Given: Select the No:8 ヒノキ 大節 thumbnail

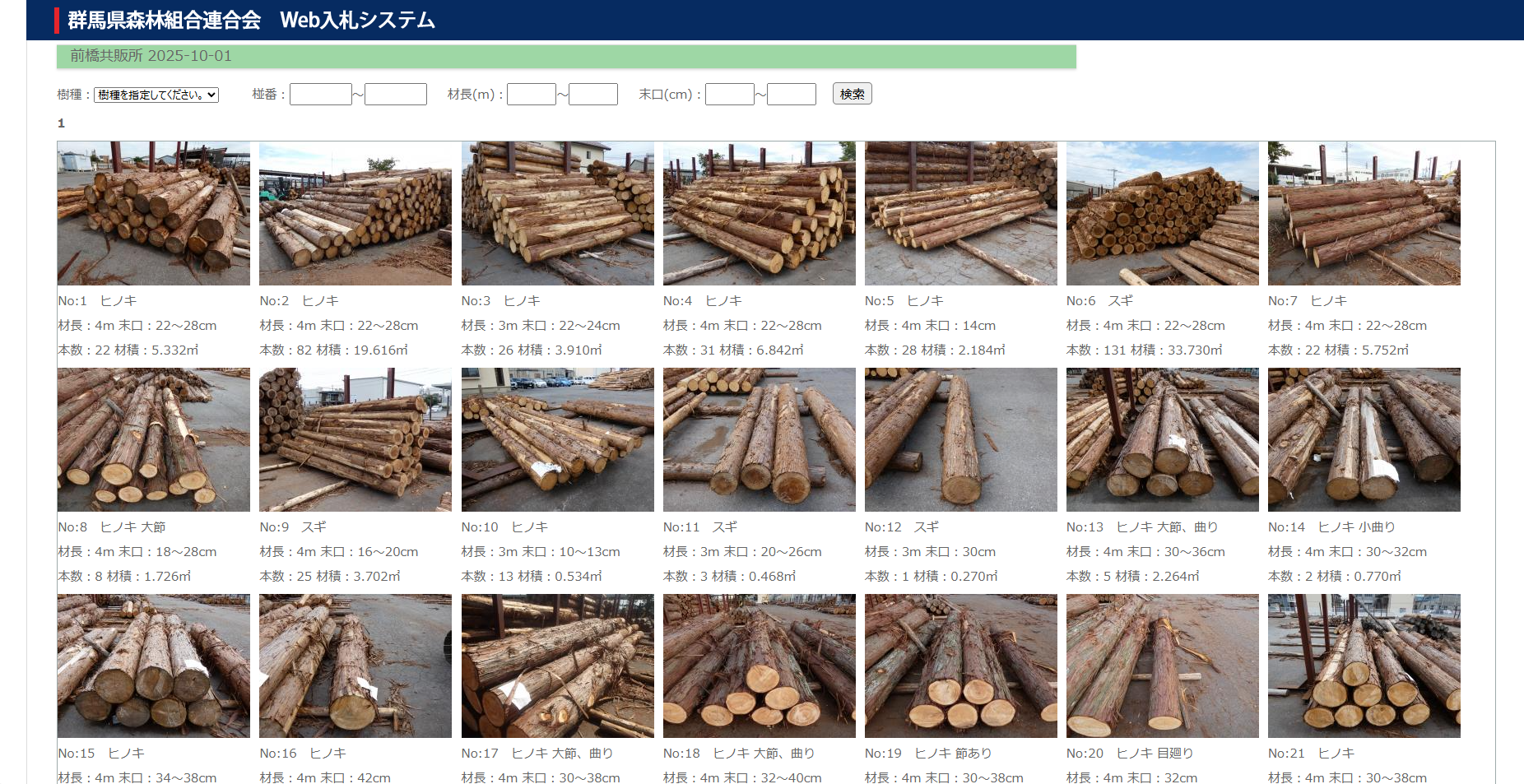Looking at the screenshot, I should coord(154,440).
